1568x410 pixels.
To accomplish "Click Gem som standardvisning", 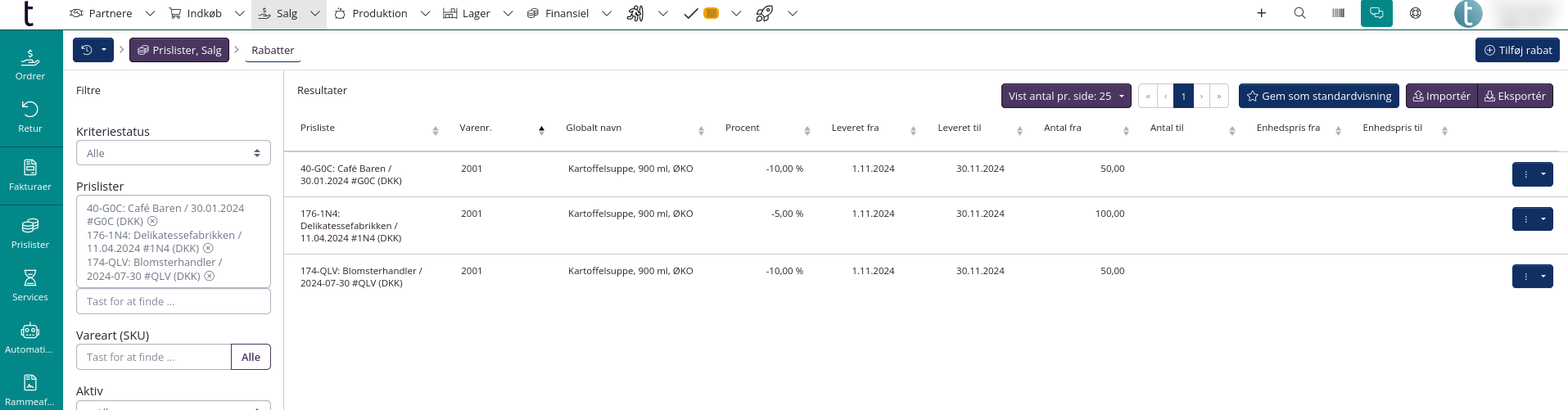I will click(x=1318, y=96).
